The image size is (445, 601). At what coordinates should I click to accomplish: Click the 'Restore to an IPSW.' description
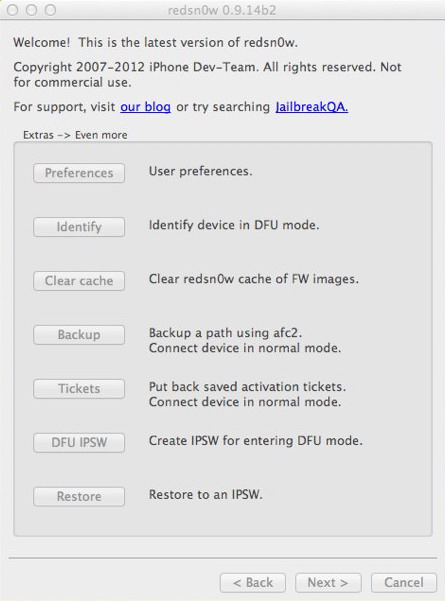[205, 494]
